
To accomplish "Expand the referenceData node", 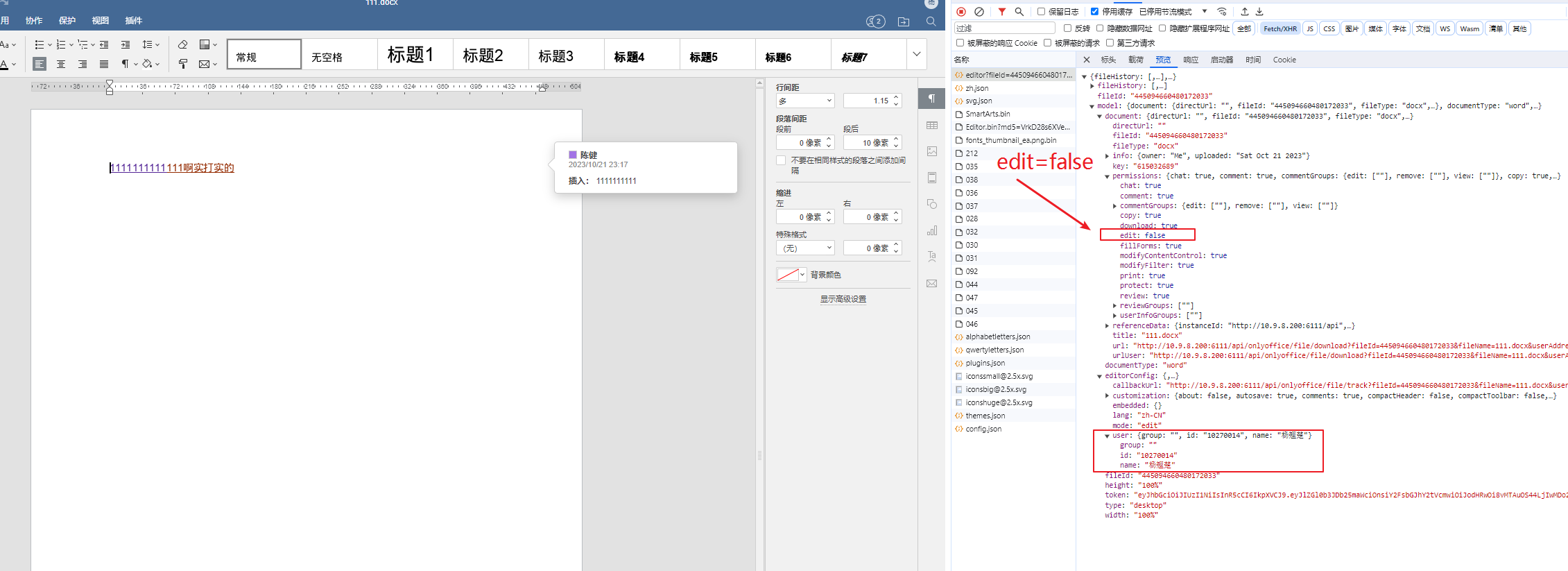I will [1107, 325].
